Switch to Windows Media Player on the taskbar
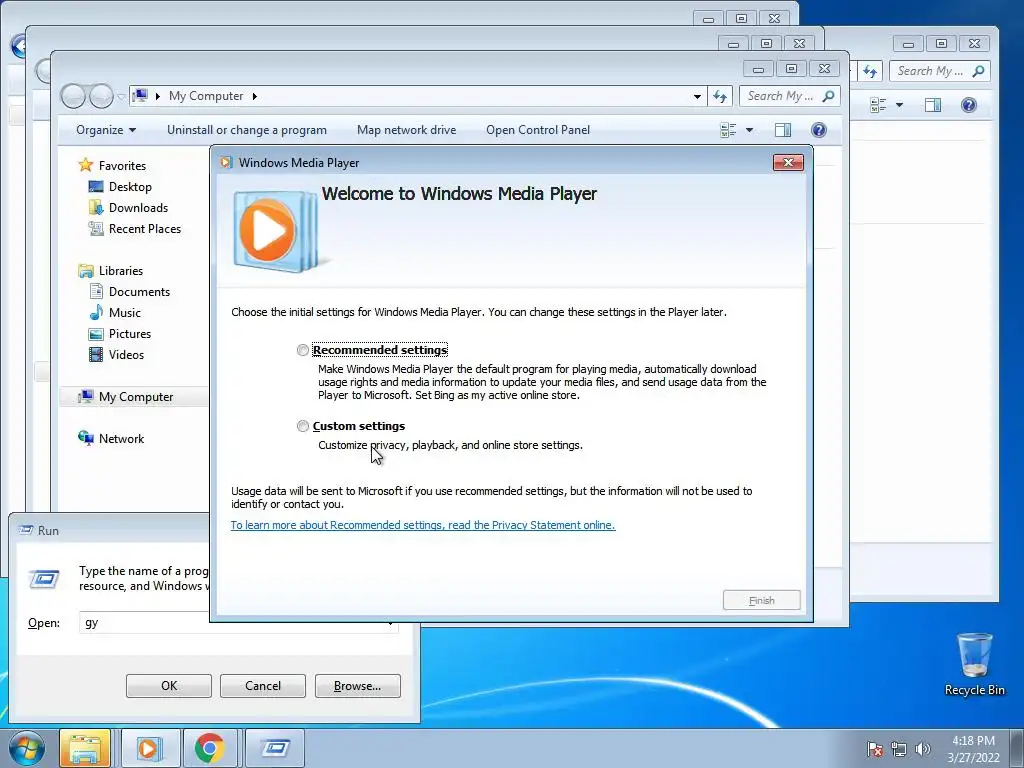Screen dimensions: 1024x768 150,748
